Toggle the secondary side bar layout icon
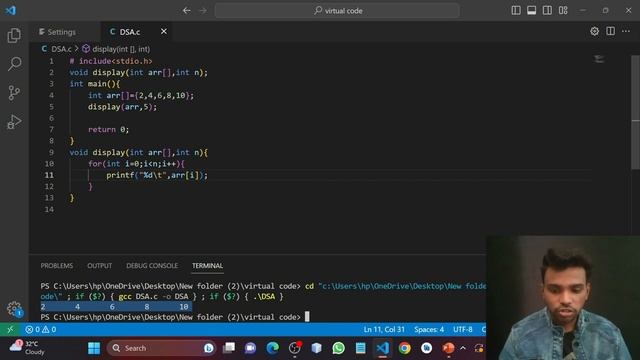Viewport: 640px width, 360px height. 547,11
